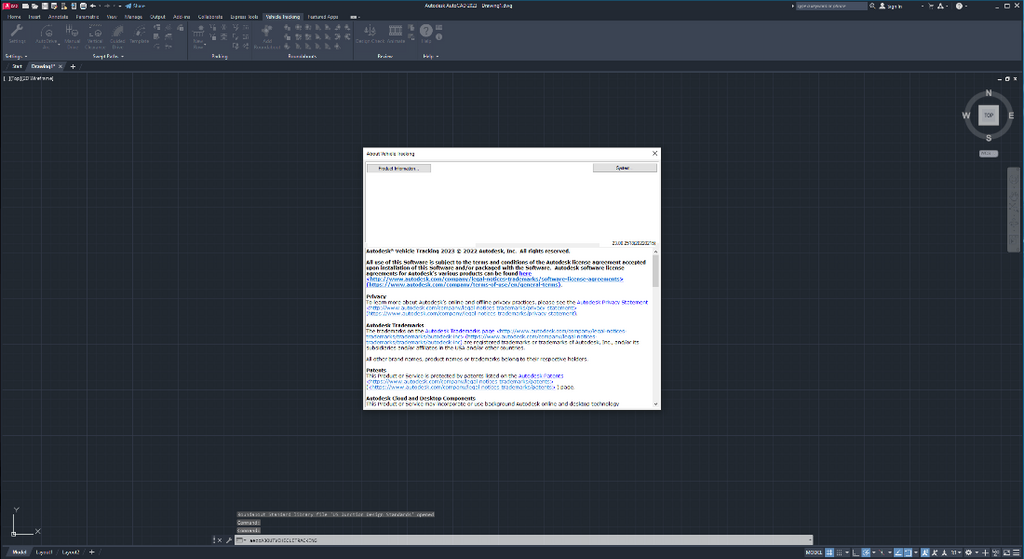1024x559 pixels.
Task: Click the Sign In user icon
Action: click(x=882, y=6)
